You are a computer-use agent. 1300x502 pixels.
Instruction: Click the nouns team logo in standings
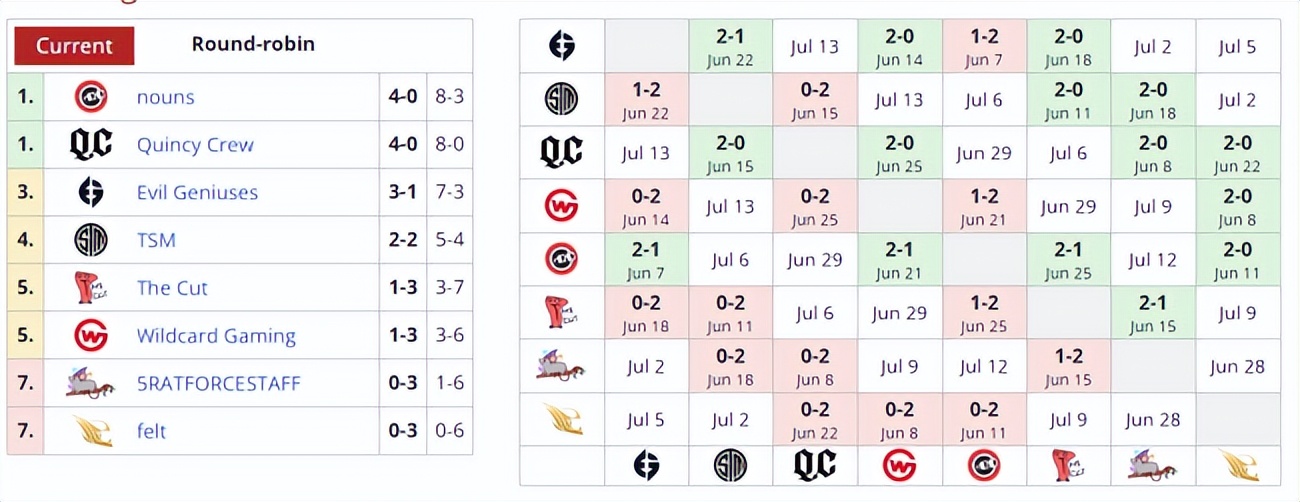91,97
